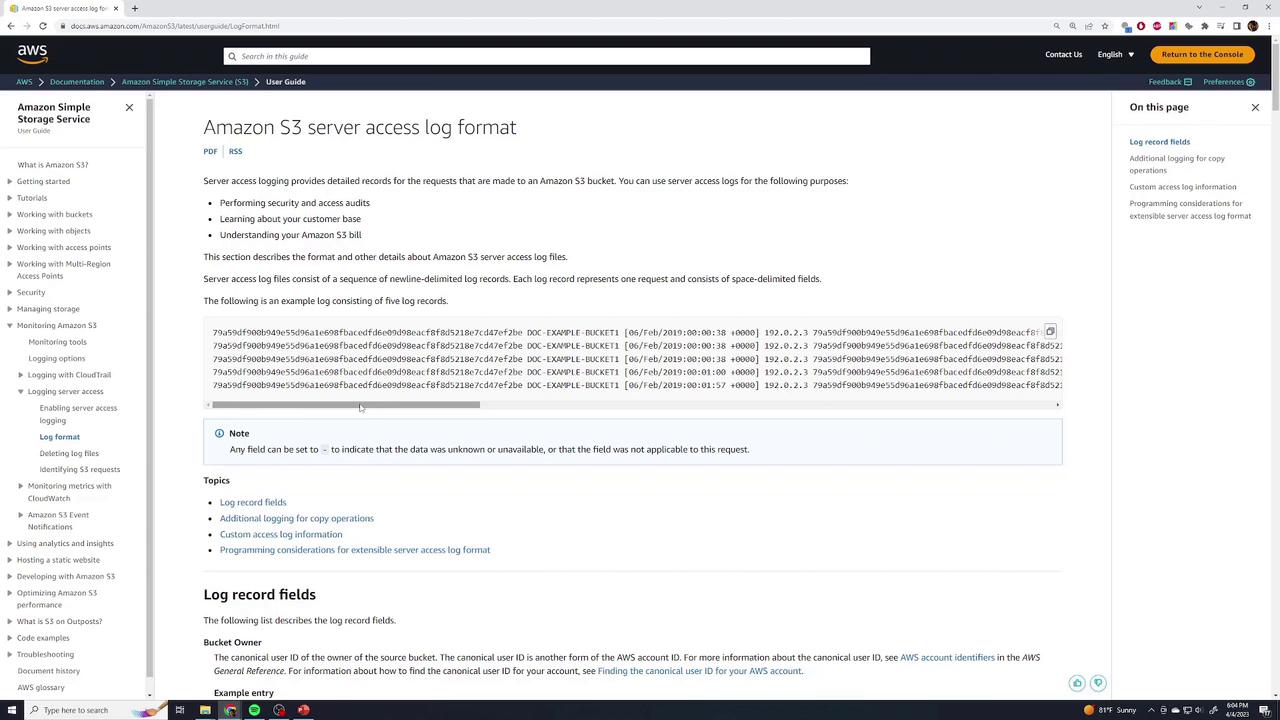The image size is (1280, 720).
Task: Bookmark this page with the star icon
Action: 1105,26
